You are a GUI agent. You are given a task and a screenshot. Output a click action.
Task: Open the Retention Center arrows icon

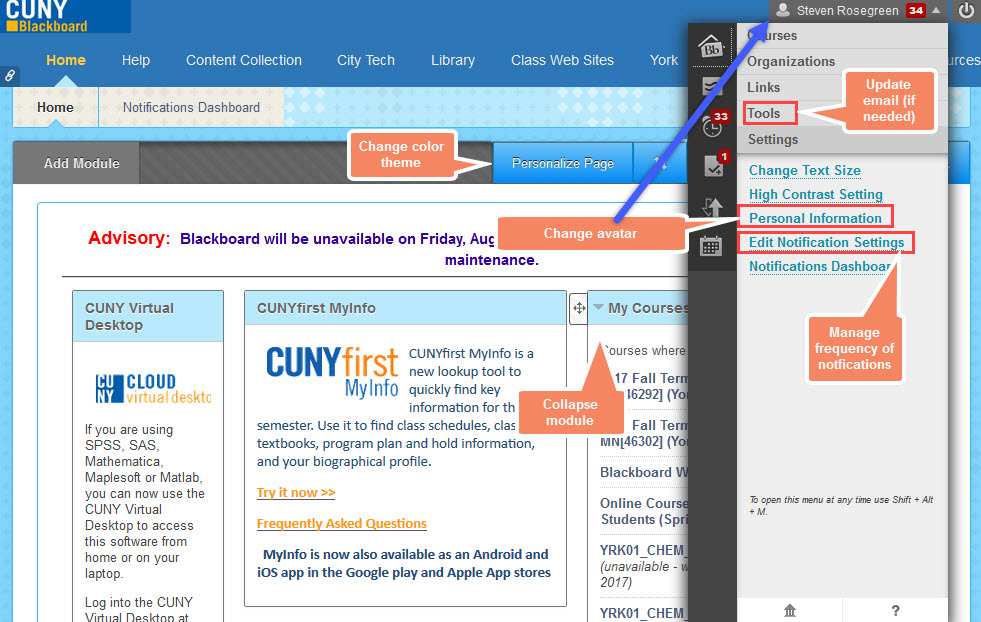click(712, 207)
